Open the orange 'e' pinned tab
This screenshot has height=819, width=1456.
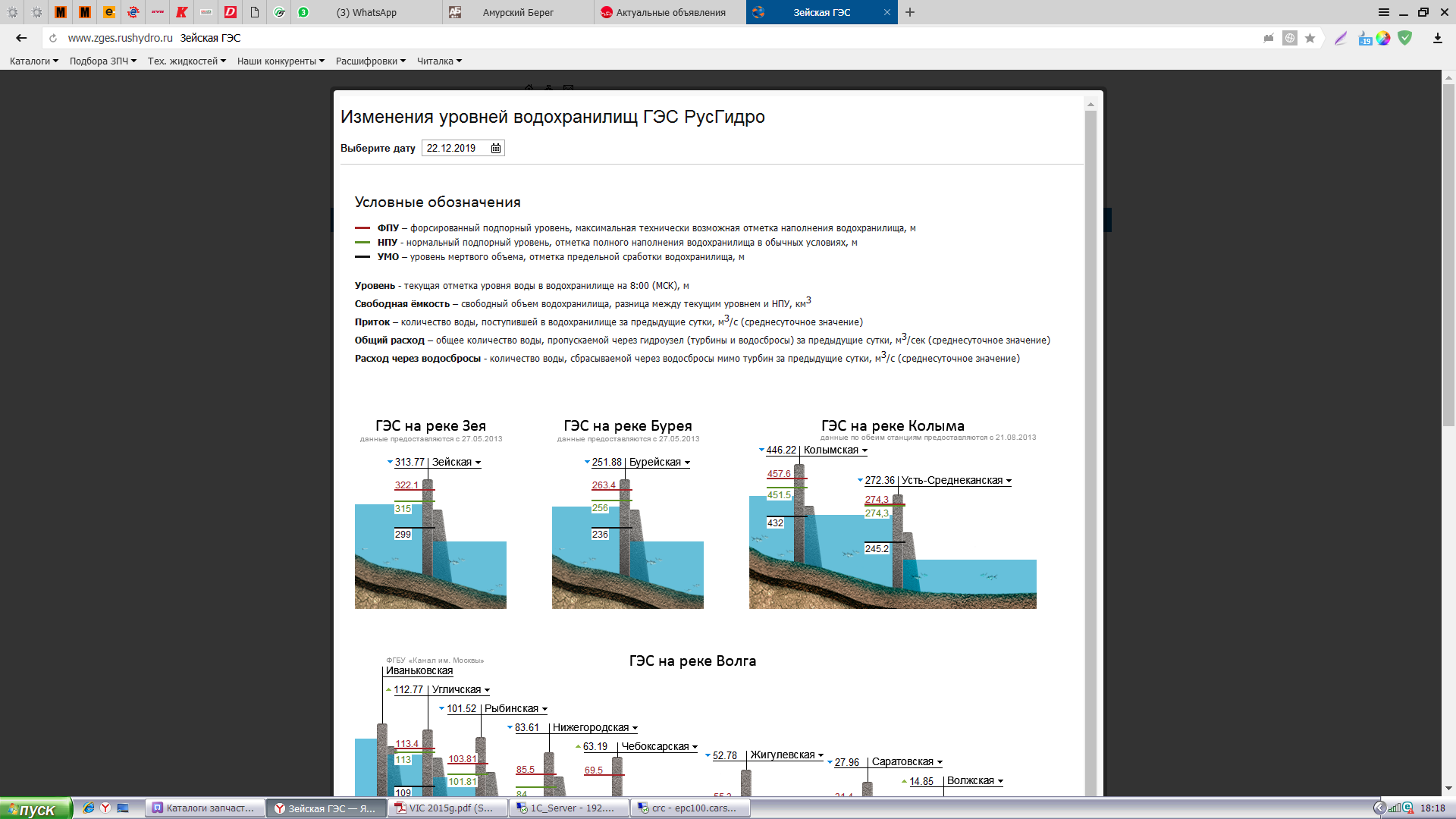(x=109, y=12)
